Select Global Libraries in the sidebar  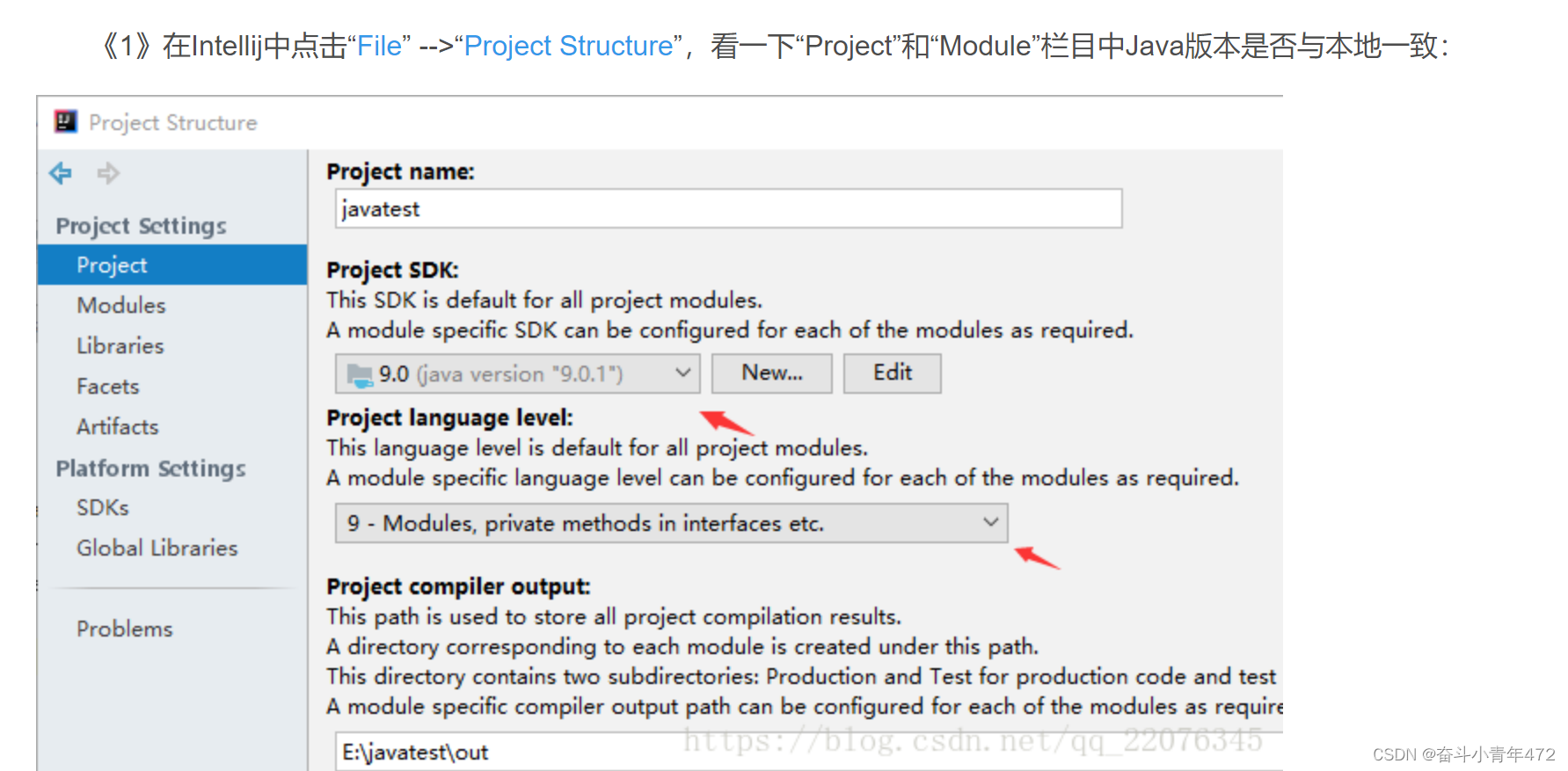pos(157,548)
